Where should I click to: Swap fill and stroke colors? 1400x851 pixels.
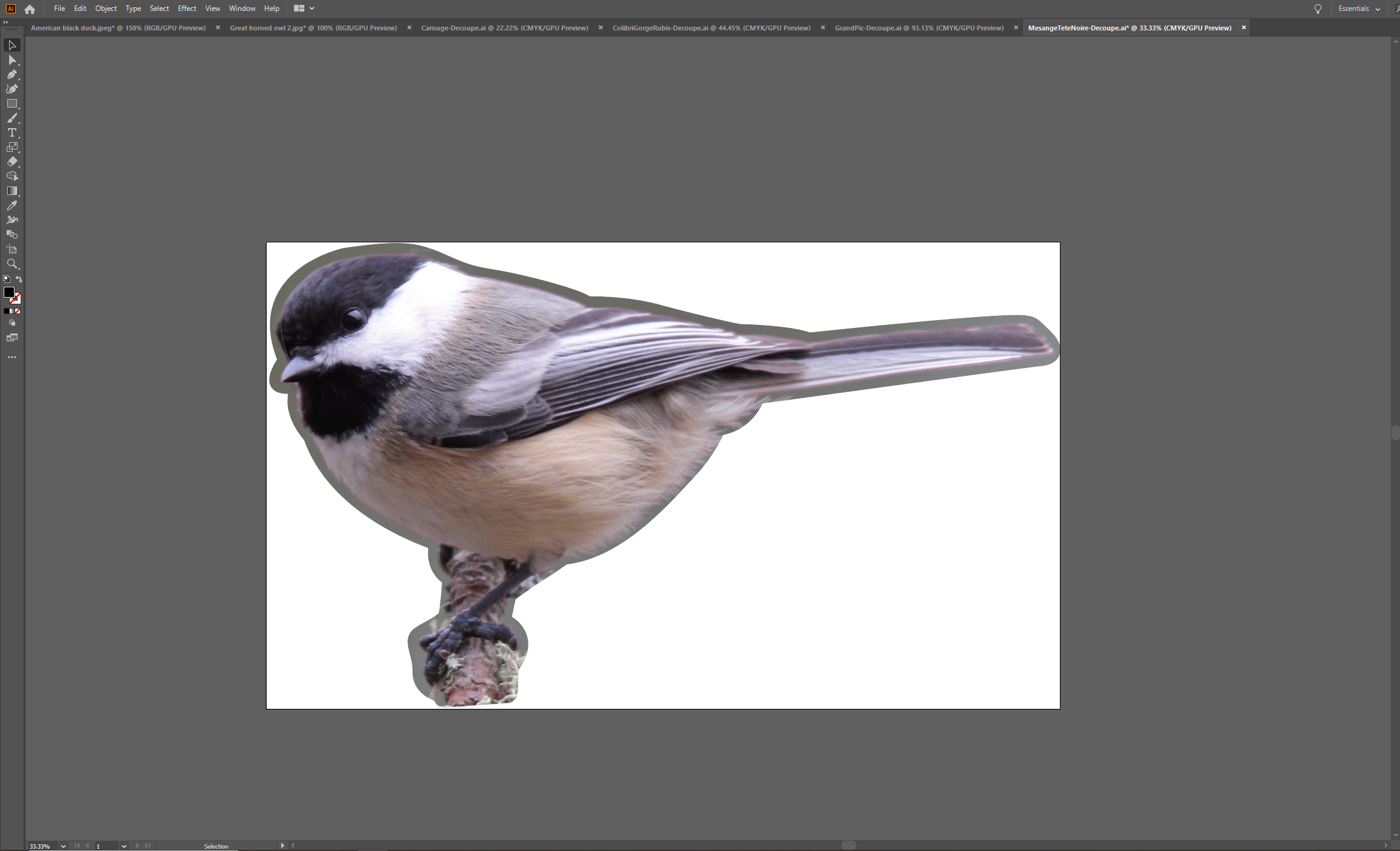19,279
